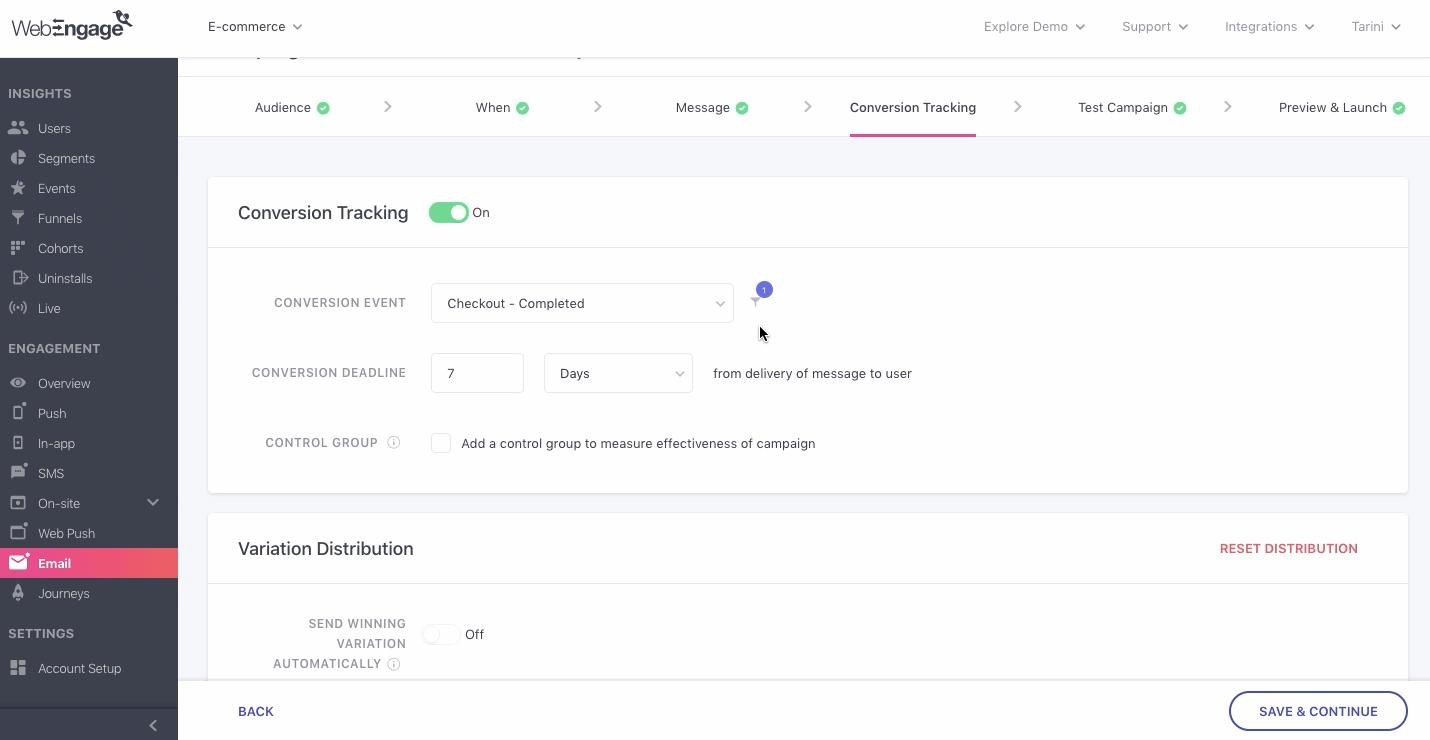The height and width of the screenshot is (740, 1430).
Task: Go to the When step tab
Action: pyautogui.click(x=502, y=108)
